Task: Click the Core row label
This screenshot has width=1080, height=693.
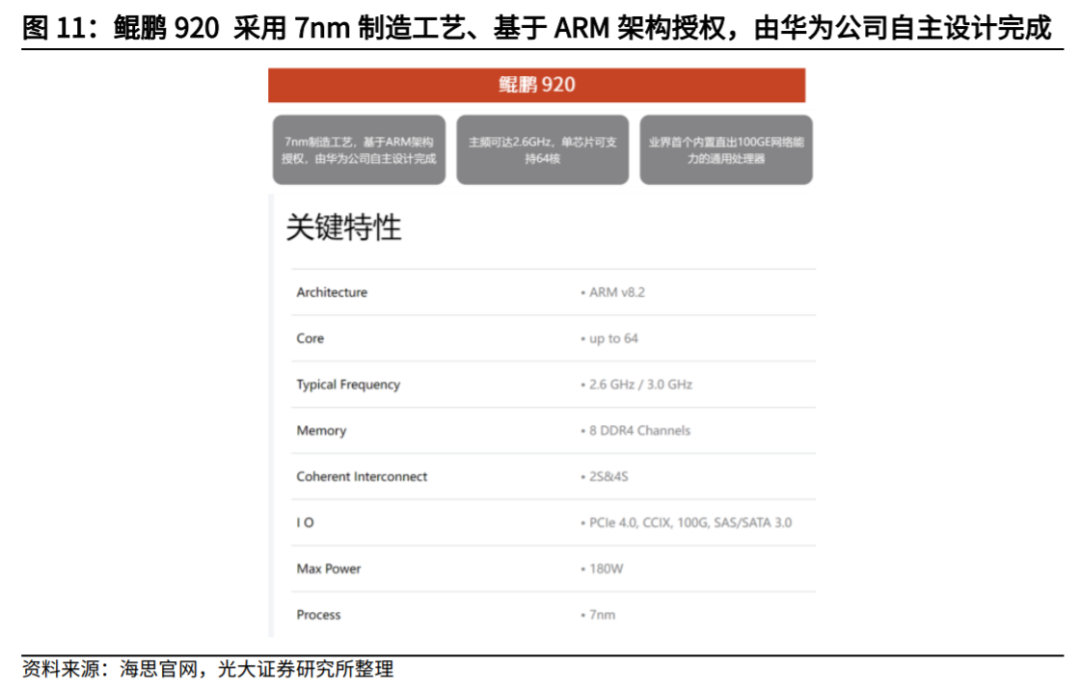Action: coord(310,338)
